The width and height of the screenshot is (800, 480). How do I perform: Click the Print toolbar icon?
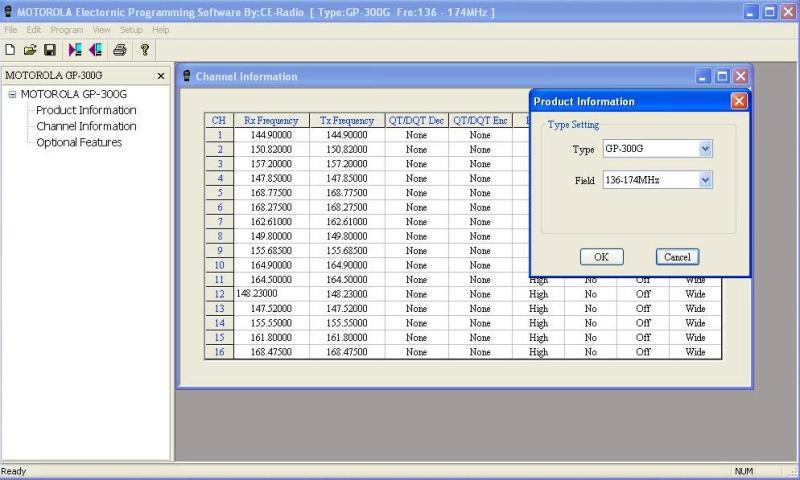pos(120,49)
